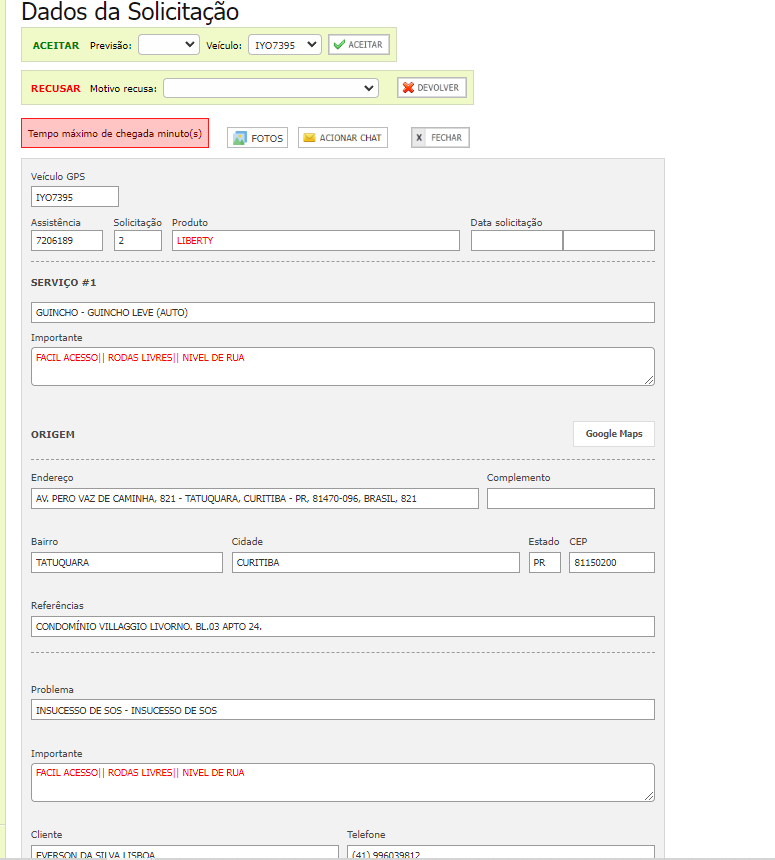Open the Veículo IYO7395 dropdown
This screenshot has width=775, height=860.
(x=284, y=45)
